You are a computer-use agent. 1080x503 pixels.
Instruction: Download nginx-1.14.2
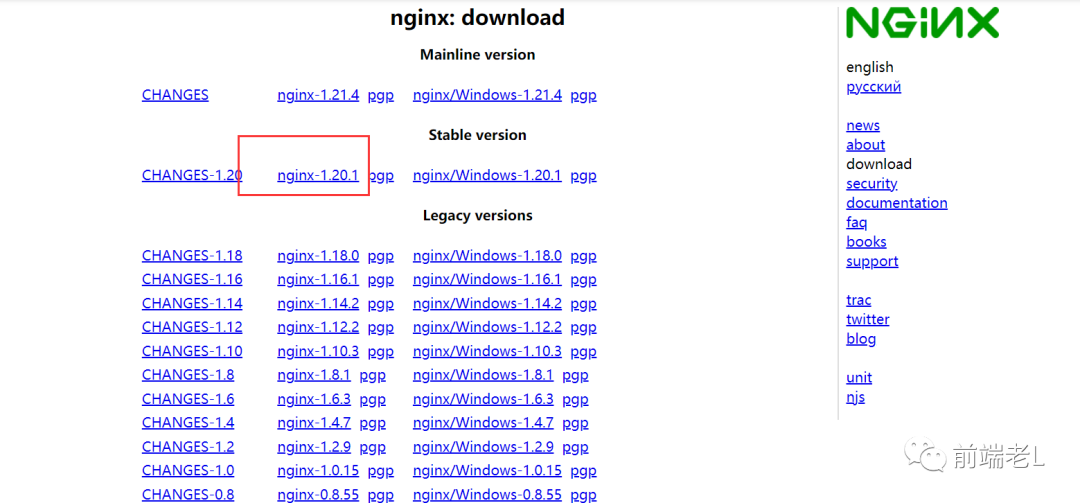(318, 303)
